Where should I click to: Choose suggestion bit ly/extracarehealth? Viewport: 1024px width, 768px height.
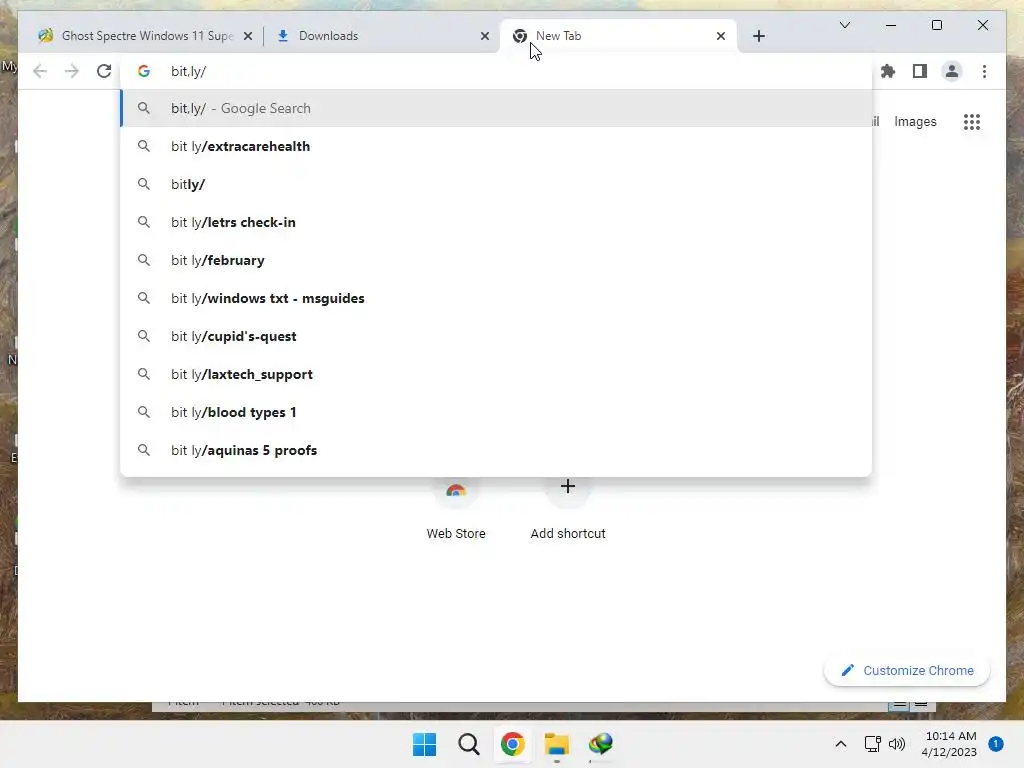tap(496, 146)
